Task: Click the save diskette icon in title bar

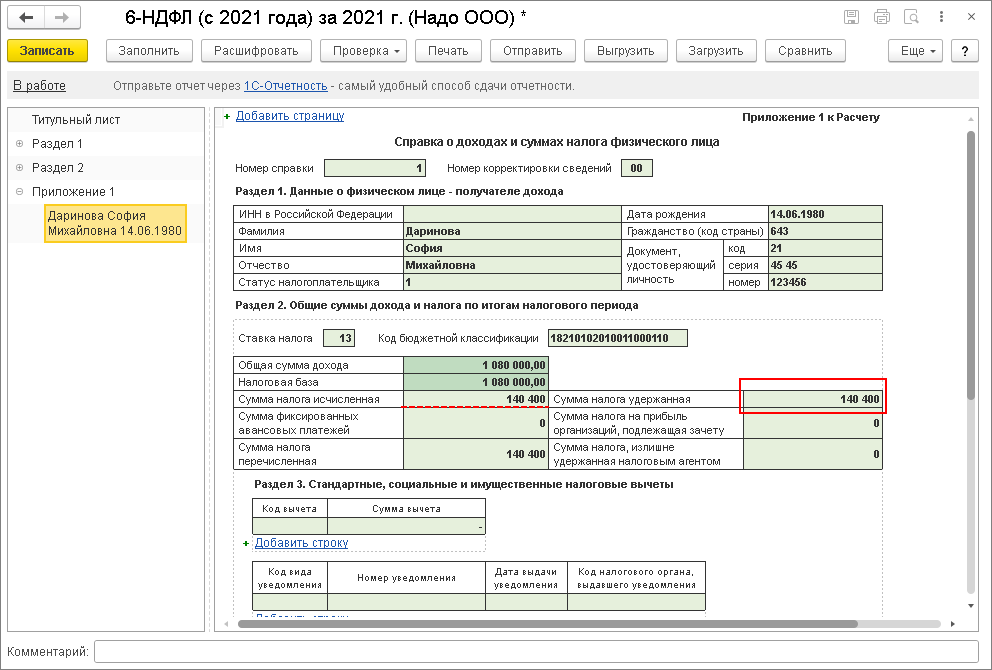Action: (851, 17)
